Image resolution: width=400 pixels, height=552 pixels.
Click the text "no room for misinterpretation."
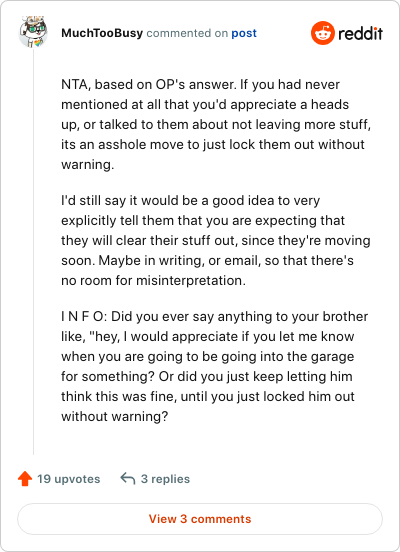pyautogui.click(x=154, y=281)
